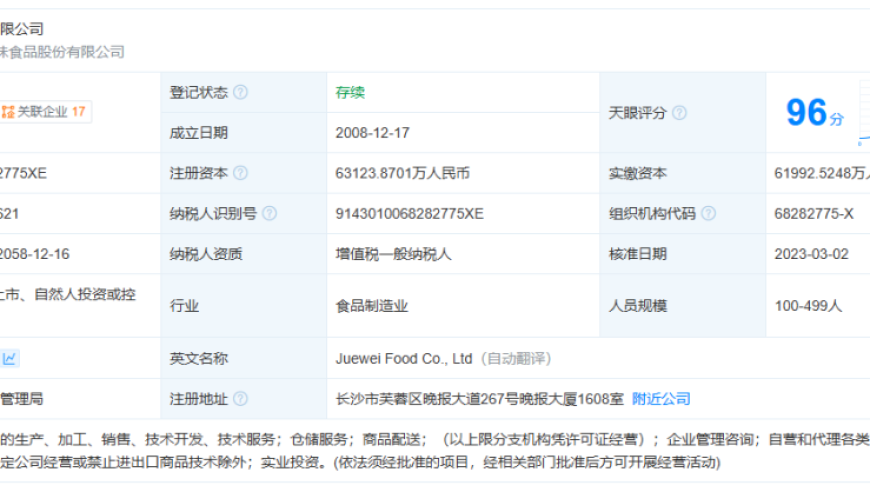Screen dimensions: 870x492
Task: Select industry value 食品制造业
Action: pyautogui.click(x=372, y=306)
